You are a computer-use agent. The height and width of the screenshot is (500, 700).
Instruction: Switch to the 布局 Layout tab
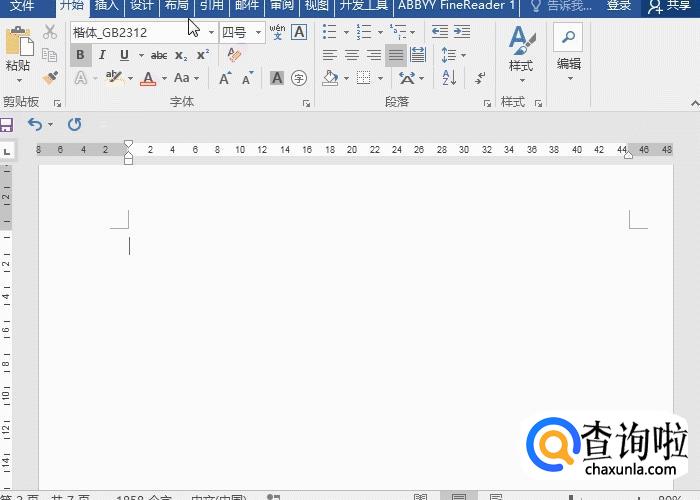[176, 6]
